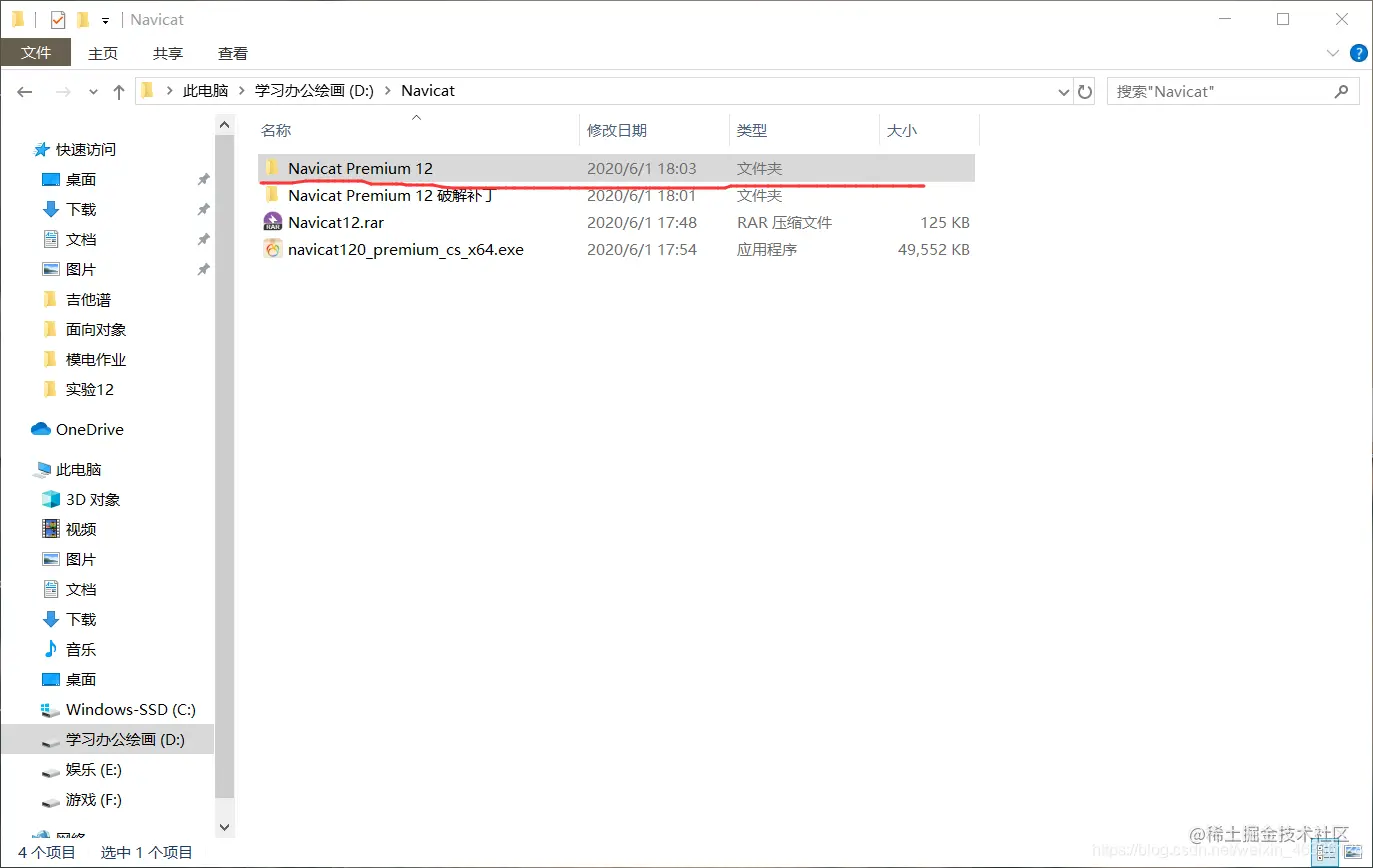Click the Forward navigation arrow
Image resolution: width=1373 pixels, height=868 pixels.
(63, 91)
